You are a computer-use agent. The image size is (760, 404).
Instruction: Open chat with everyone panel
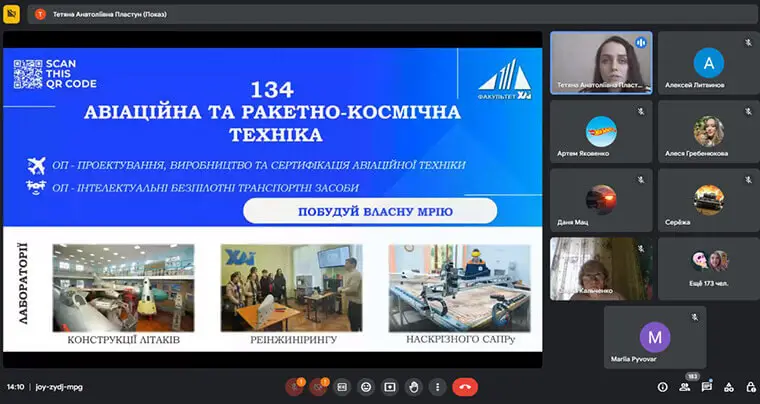click(707, 387)
